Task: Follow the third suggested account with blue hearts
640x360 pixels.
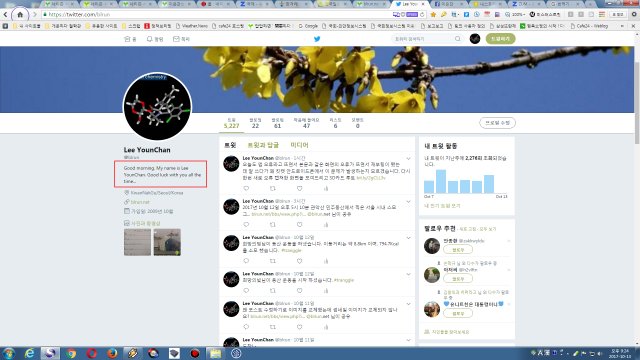Action: coord(458,313)
